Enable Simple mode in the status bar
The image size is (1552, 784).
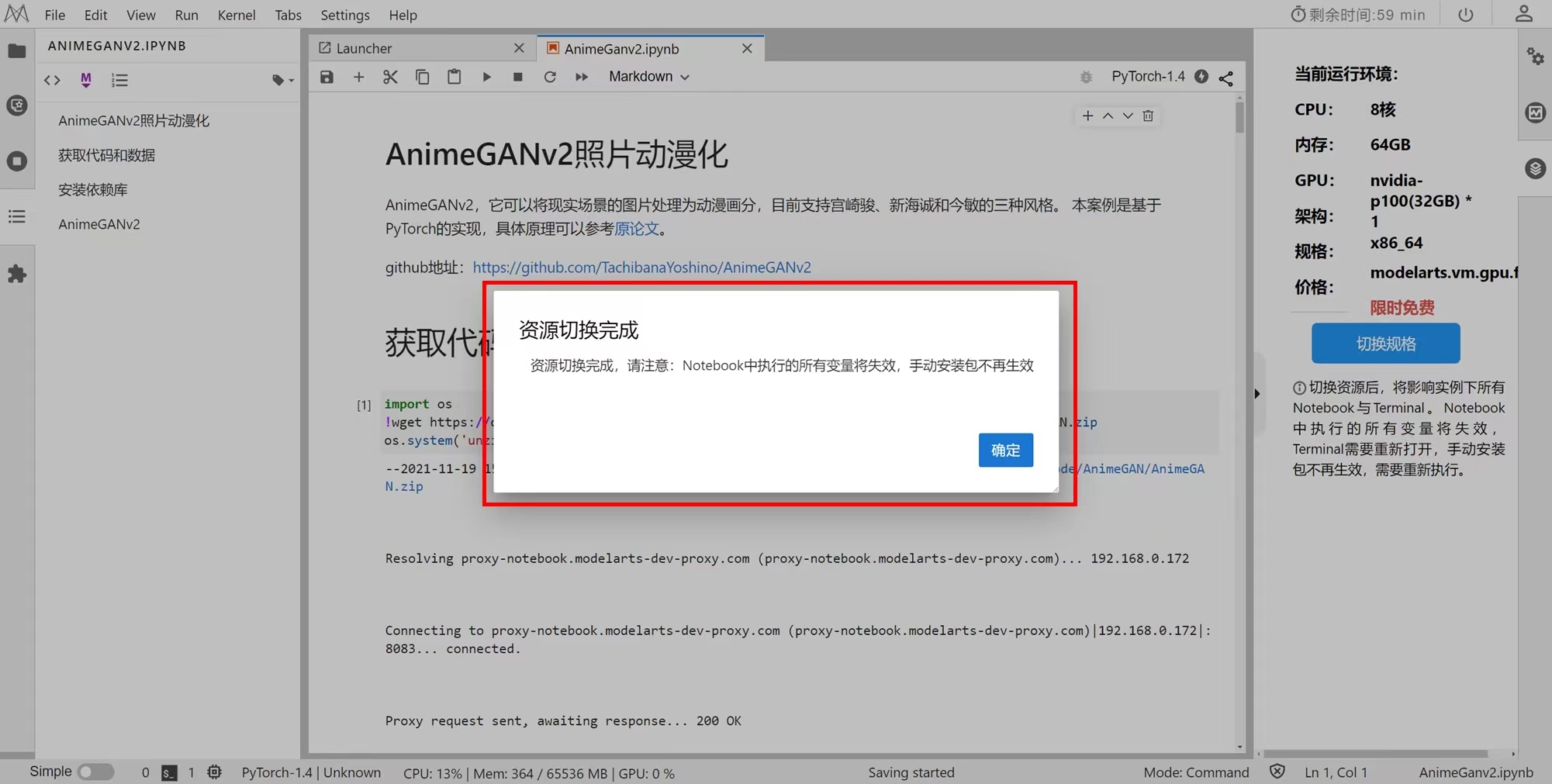96,772
